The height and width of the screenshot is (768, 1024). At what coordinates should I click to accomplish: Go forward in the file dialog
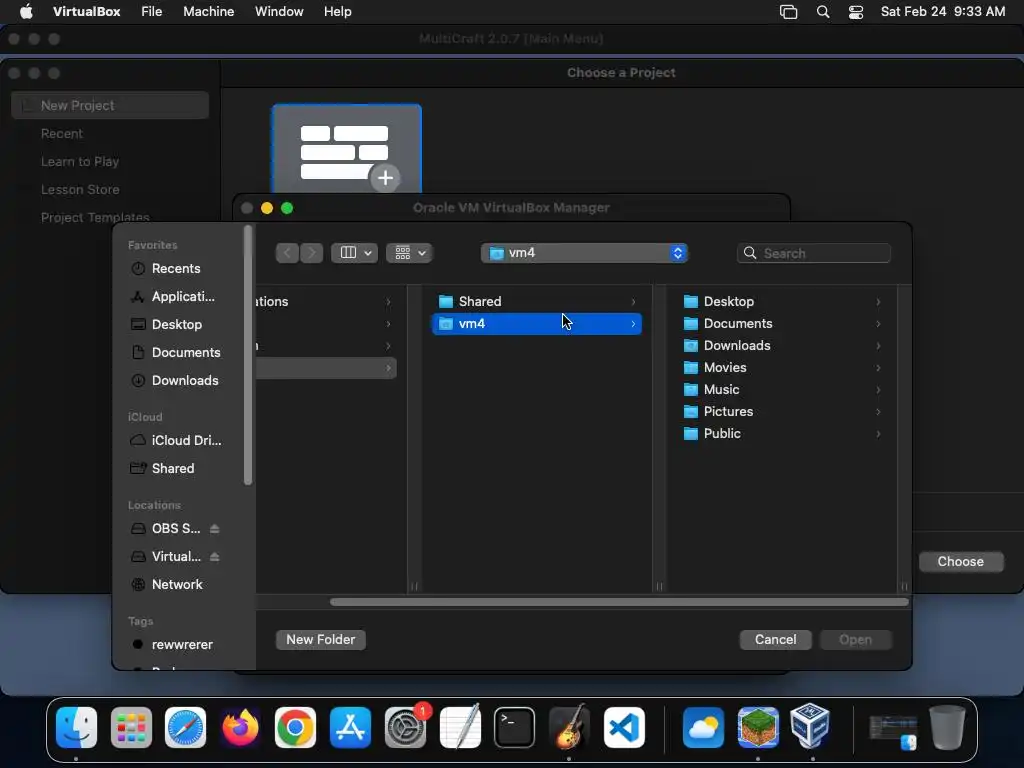coord(312,253)
